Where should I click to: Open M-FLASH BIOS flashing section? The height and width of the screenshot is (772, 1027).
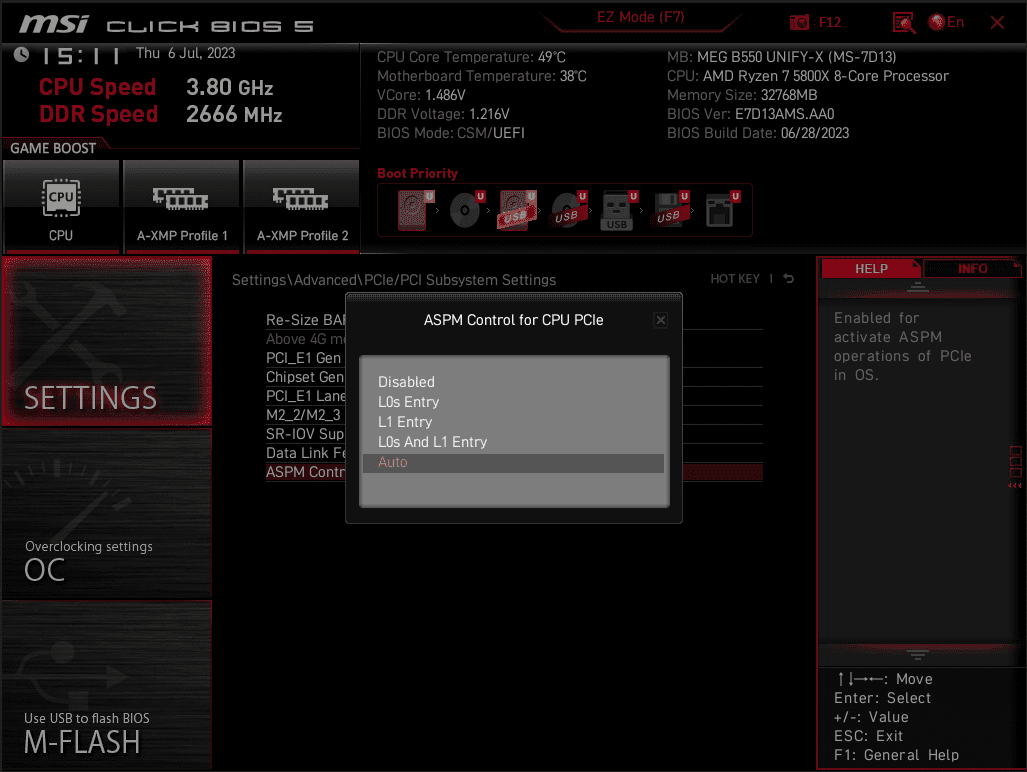[x=107, y=686]
